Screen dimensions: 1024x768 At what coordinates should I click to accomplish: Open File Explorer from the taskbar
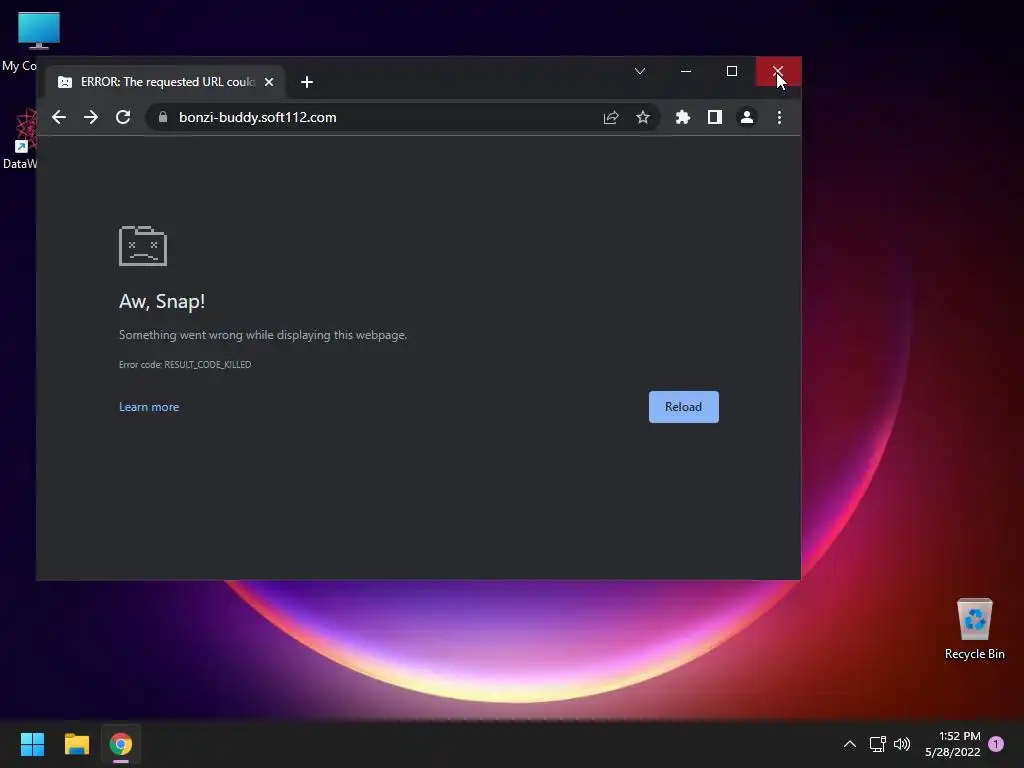point(76,744)
